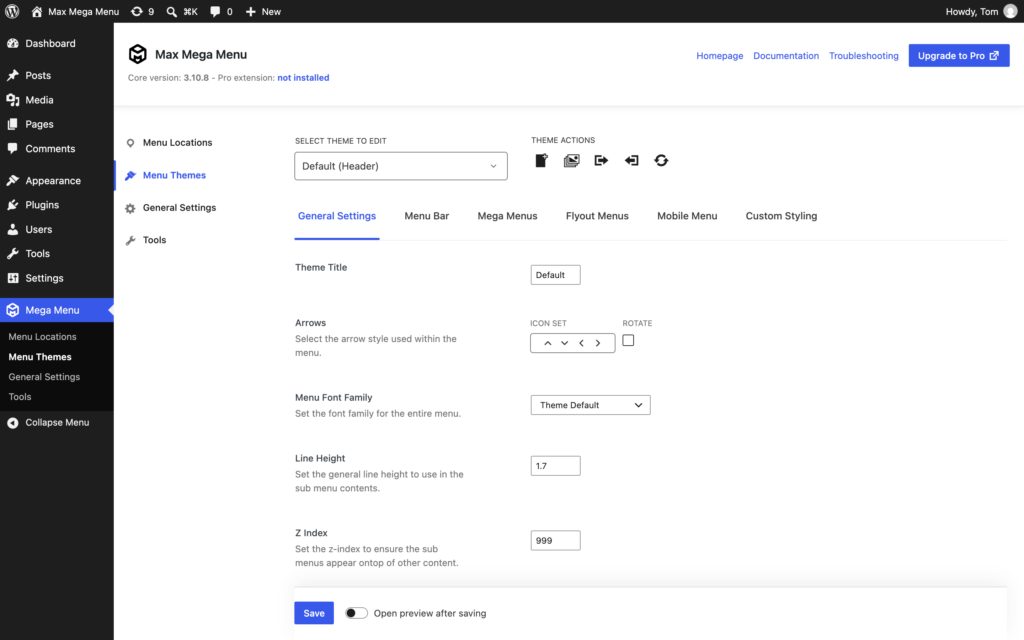
Task: Open the updates icon showing 9
Action: pyautogui.click(x=142, y=11)
